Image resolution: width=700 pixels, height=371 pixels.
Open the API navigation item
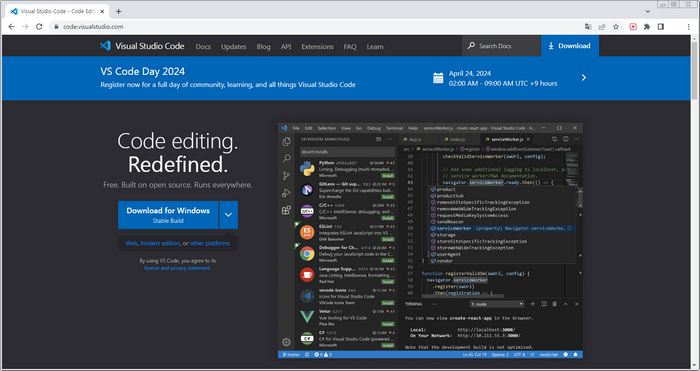[286, 46]
